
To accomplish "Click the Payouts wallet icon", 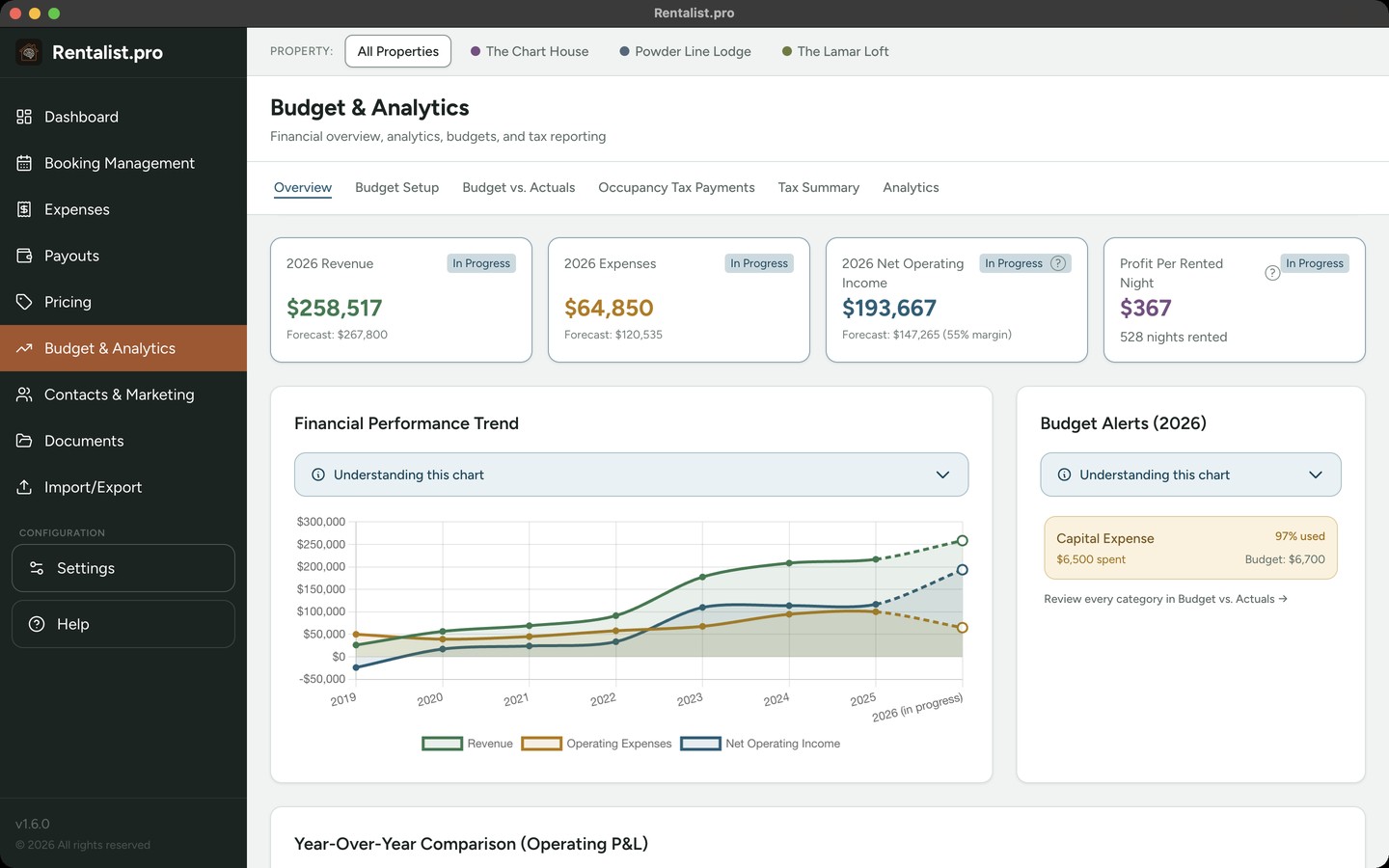I will pos(24,256).
